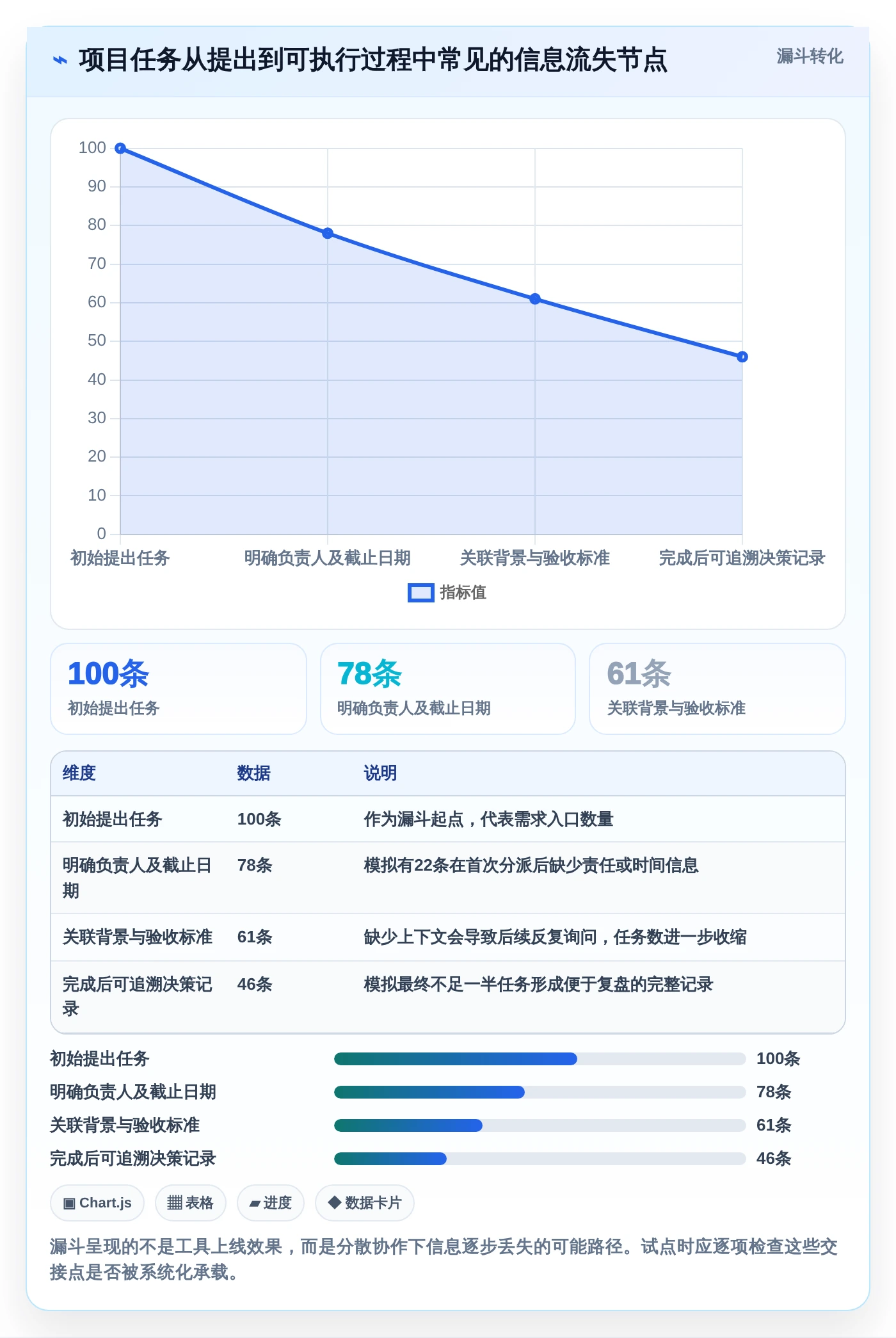Select the 关联背景与验收标准 table row cell
Viewport: 896px width, 1338px height.
click(138, 937)
